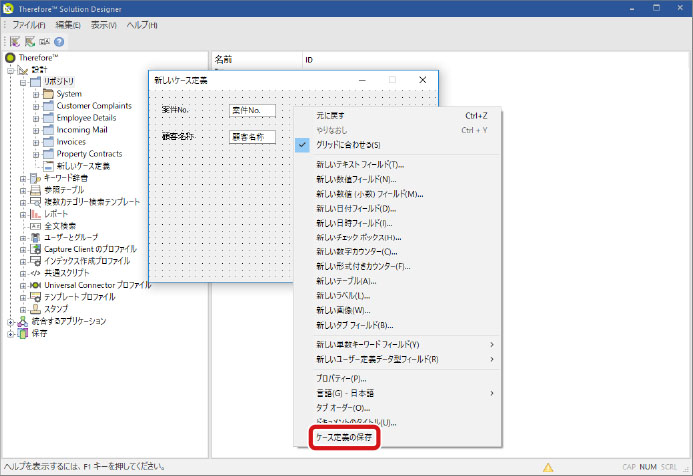Click the yellow warning icon in status bar
This screenshot has height=476, width=693.
click(548, 467)
